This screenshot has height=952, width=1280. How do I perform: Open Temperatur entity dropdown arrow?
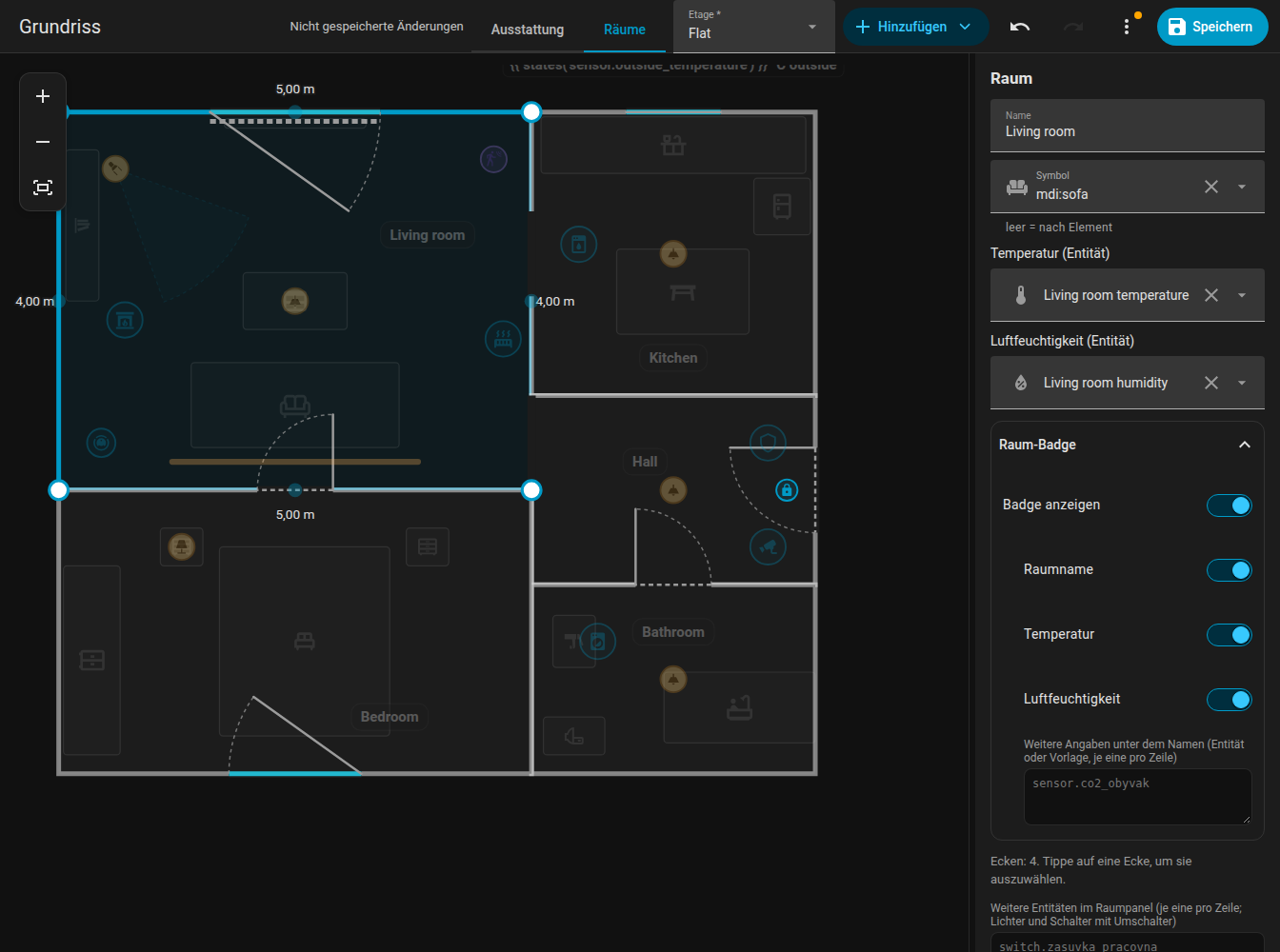click(1242, 295)
